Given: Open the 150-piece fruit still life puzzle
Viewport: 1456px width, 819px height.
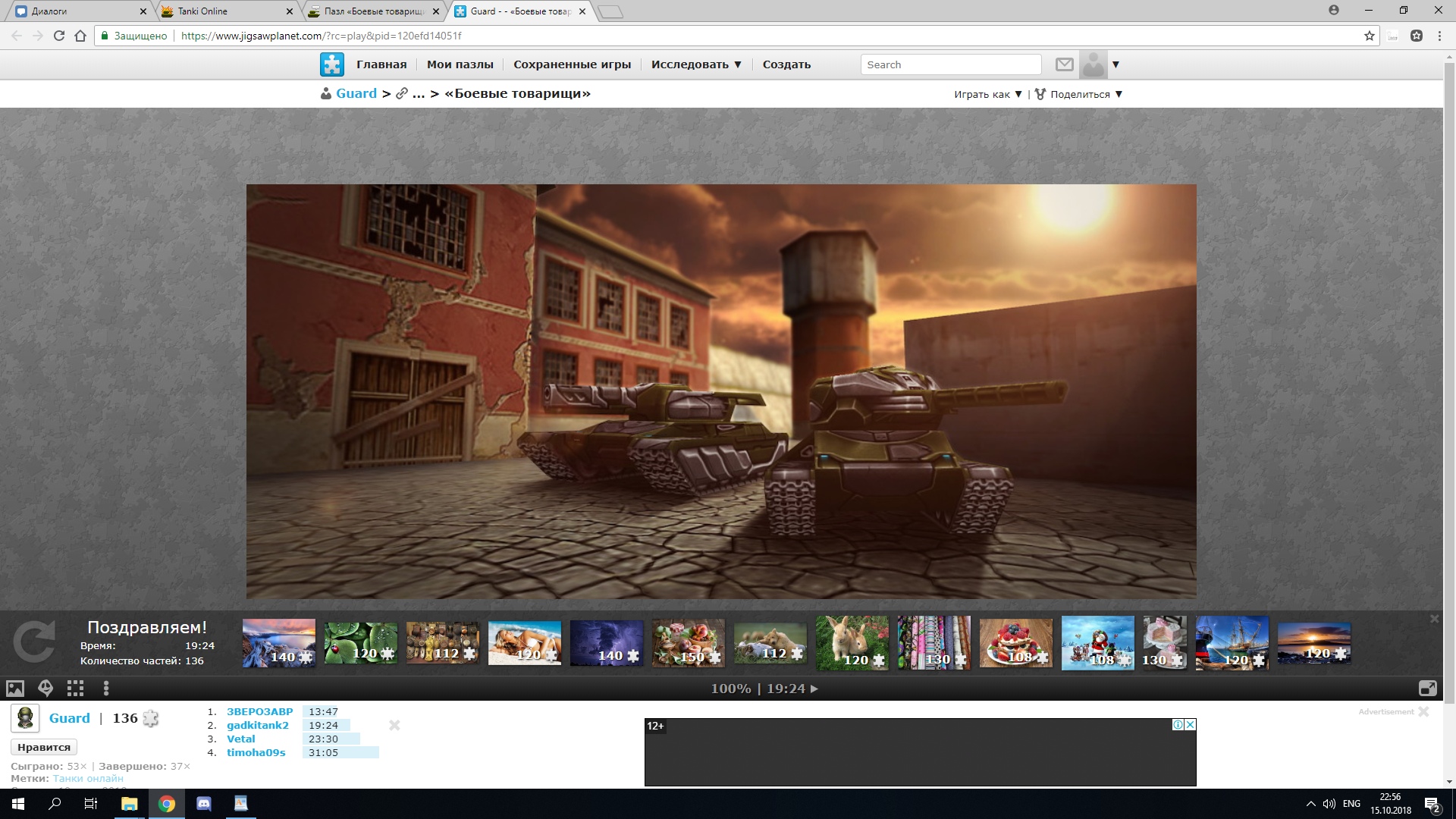Looking at the screenshot, I should point(689,644).
